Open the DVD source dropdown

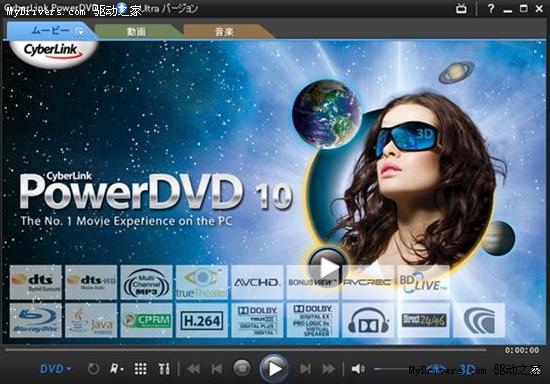tap(55, 369)
